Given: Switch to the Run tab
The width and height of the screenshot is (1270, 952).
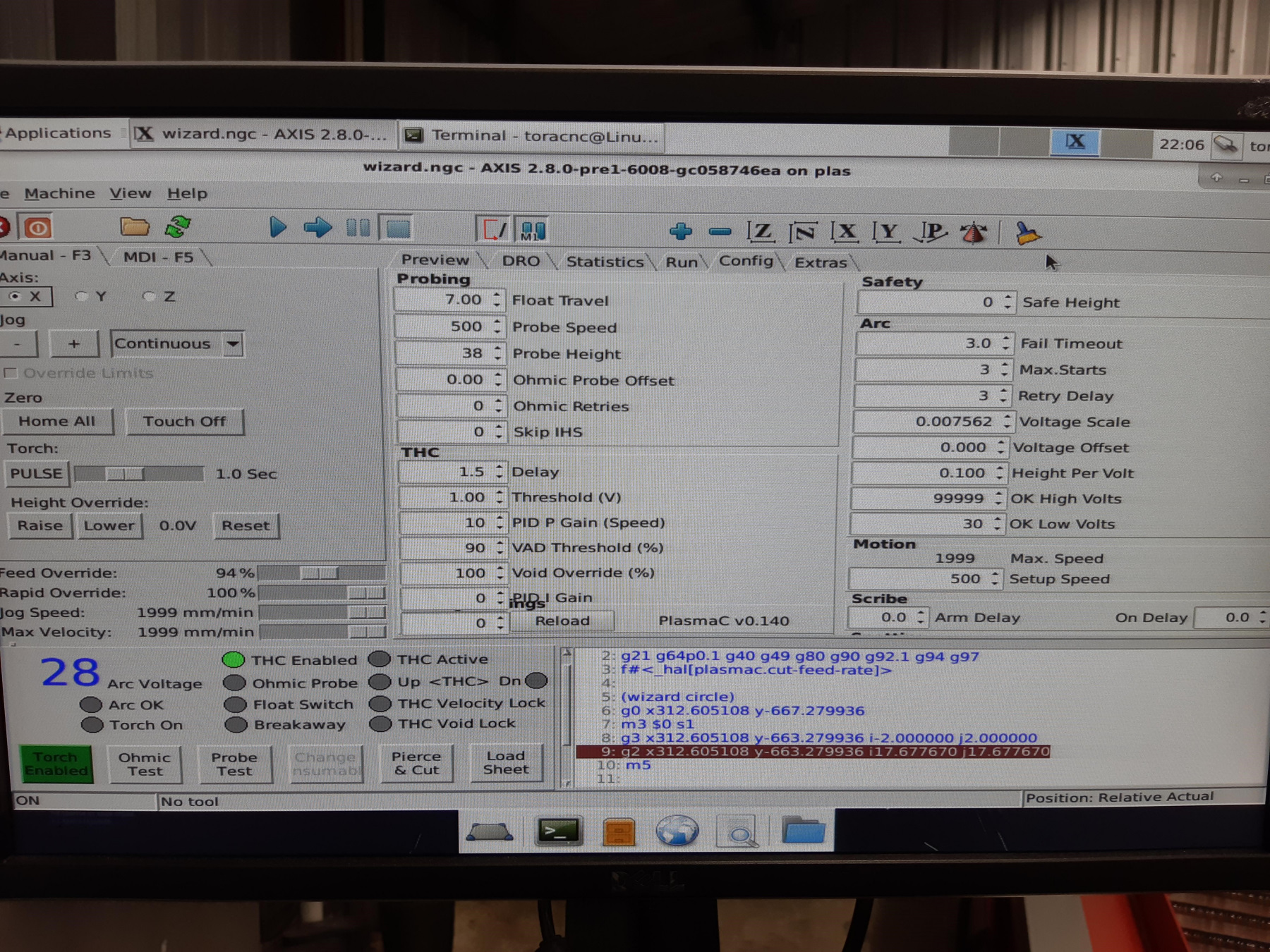Looking at the screenshot, I should [x=682, y=262].
